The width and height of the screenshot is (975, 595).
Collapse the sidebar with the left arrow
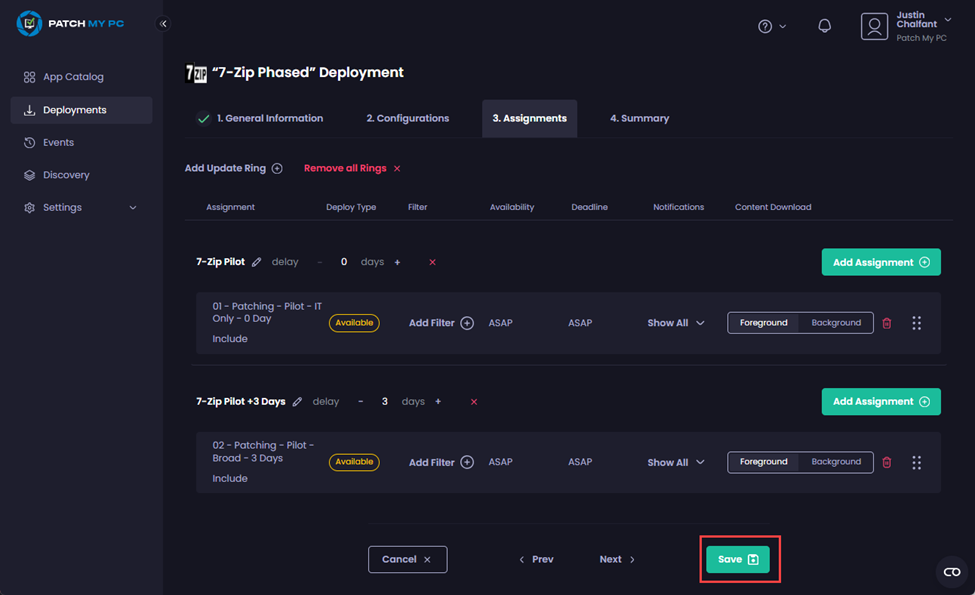click(x=162, y=23)
